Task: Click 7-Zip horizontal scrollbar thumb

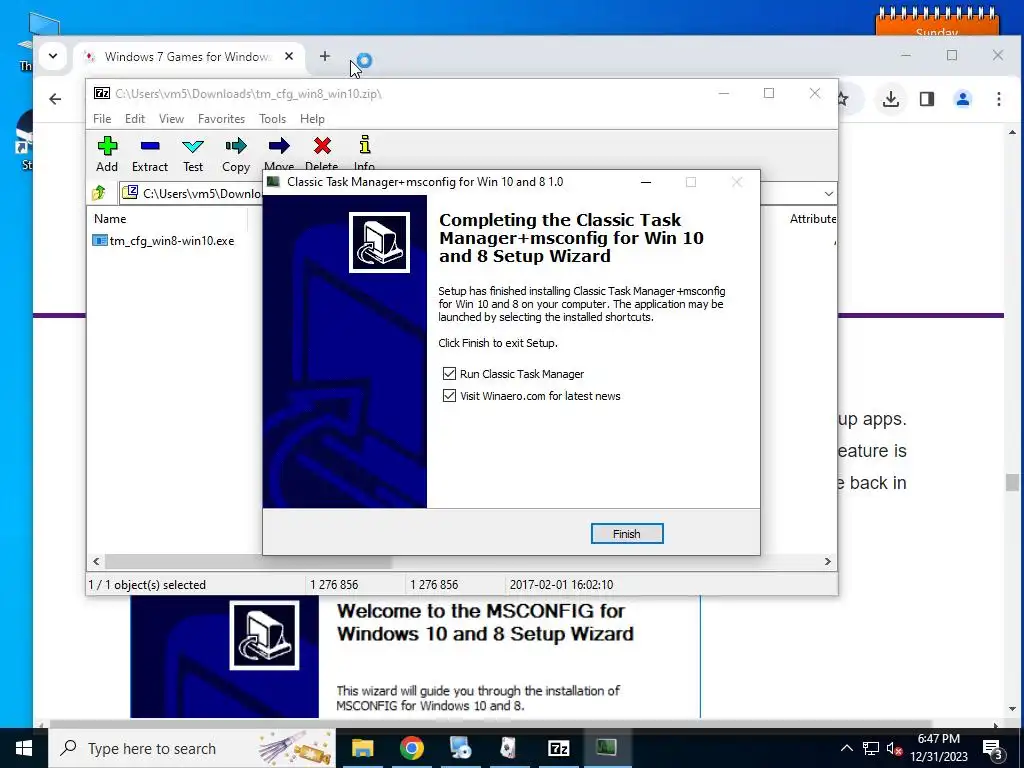Action: pos(248,561)
